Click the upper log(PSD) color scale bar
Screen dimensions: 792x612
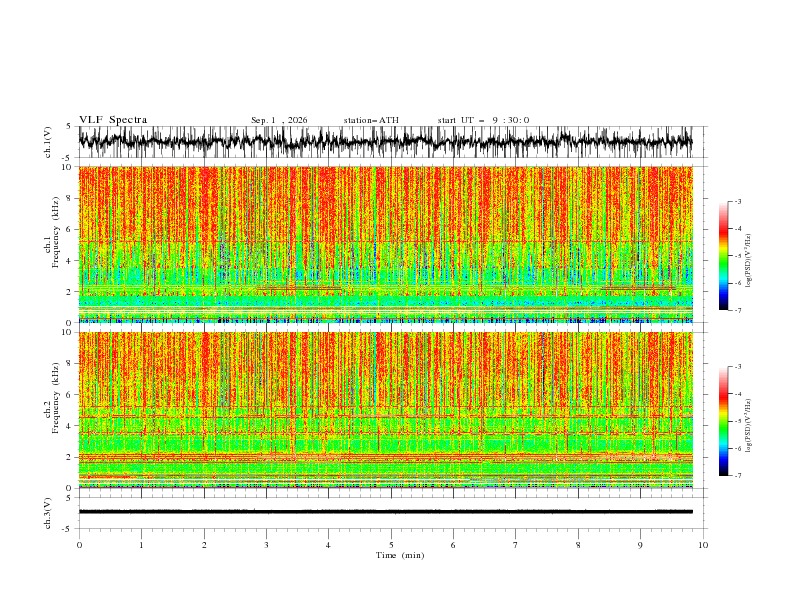click(724, 255)
